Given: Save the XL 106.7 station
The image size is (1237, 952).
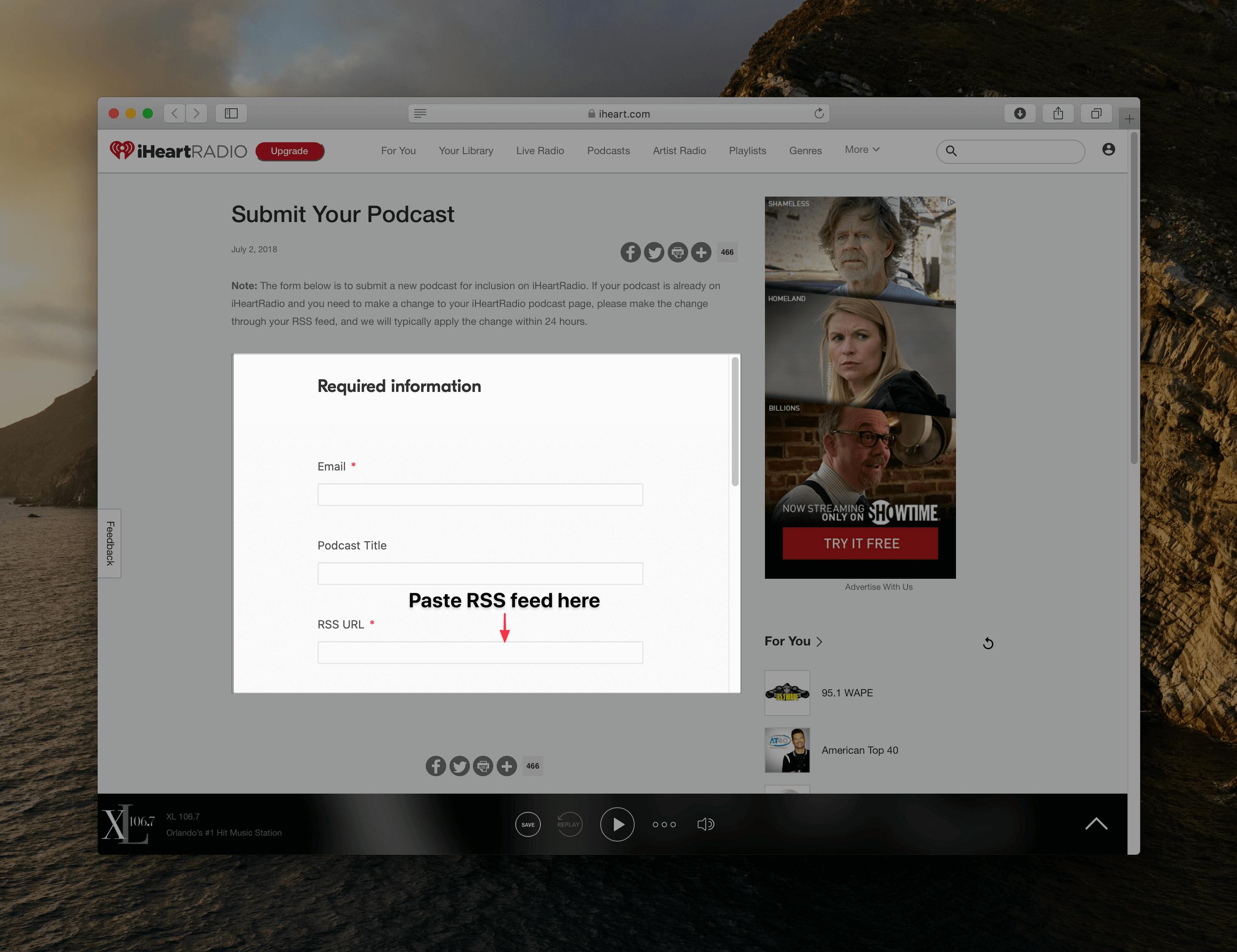Looking at the screenshot, I should (x=528, y=825).
